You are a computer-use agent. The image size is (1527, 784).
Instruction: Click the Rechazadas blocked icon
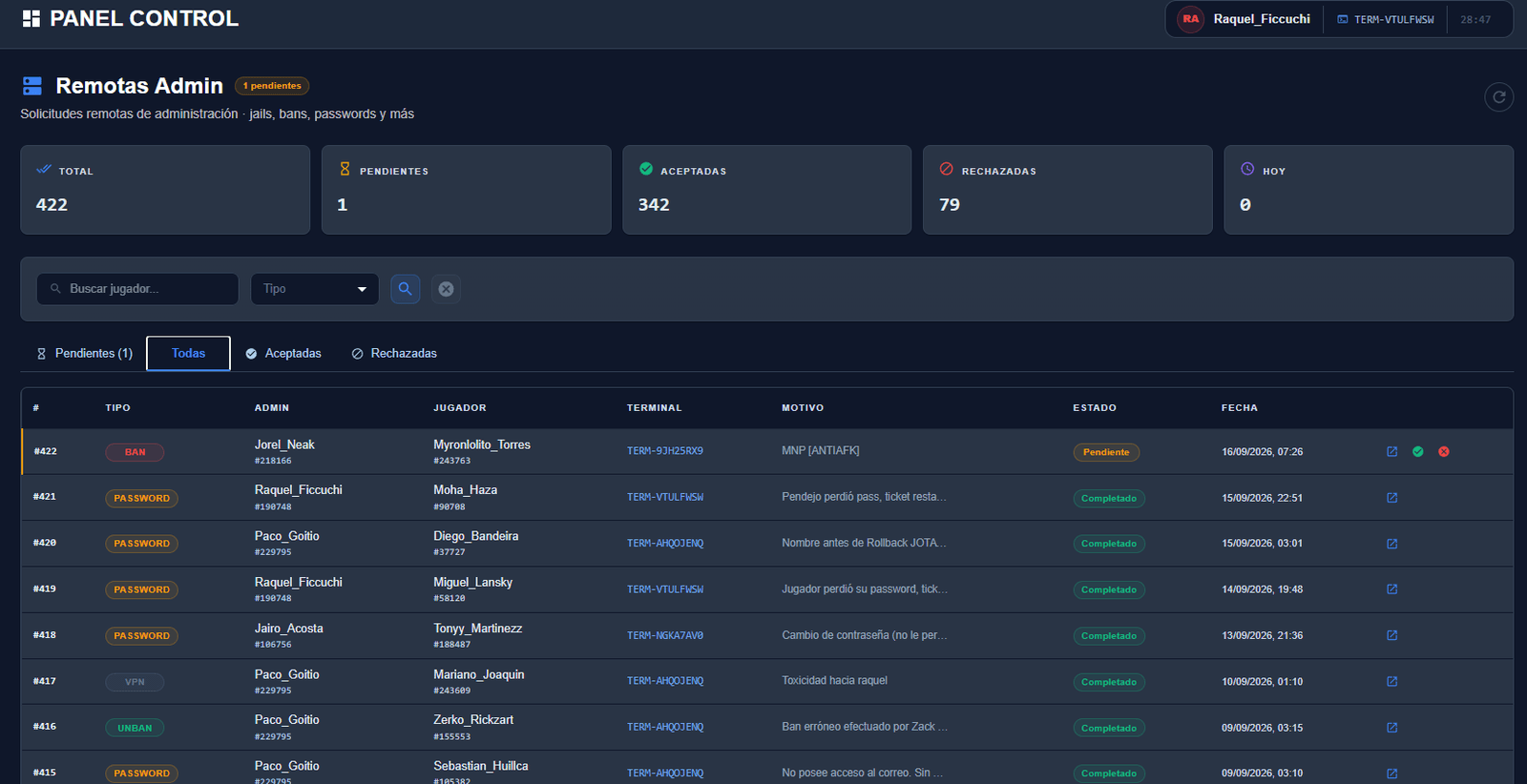point(947,169)
